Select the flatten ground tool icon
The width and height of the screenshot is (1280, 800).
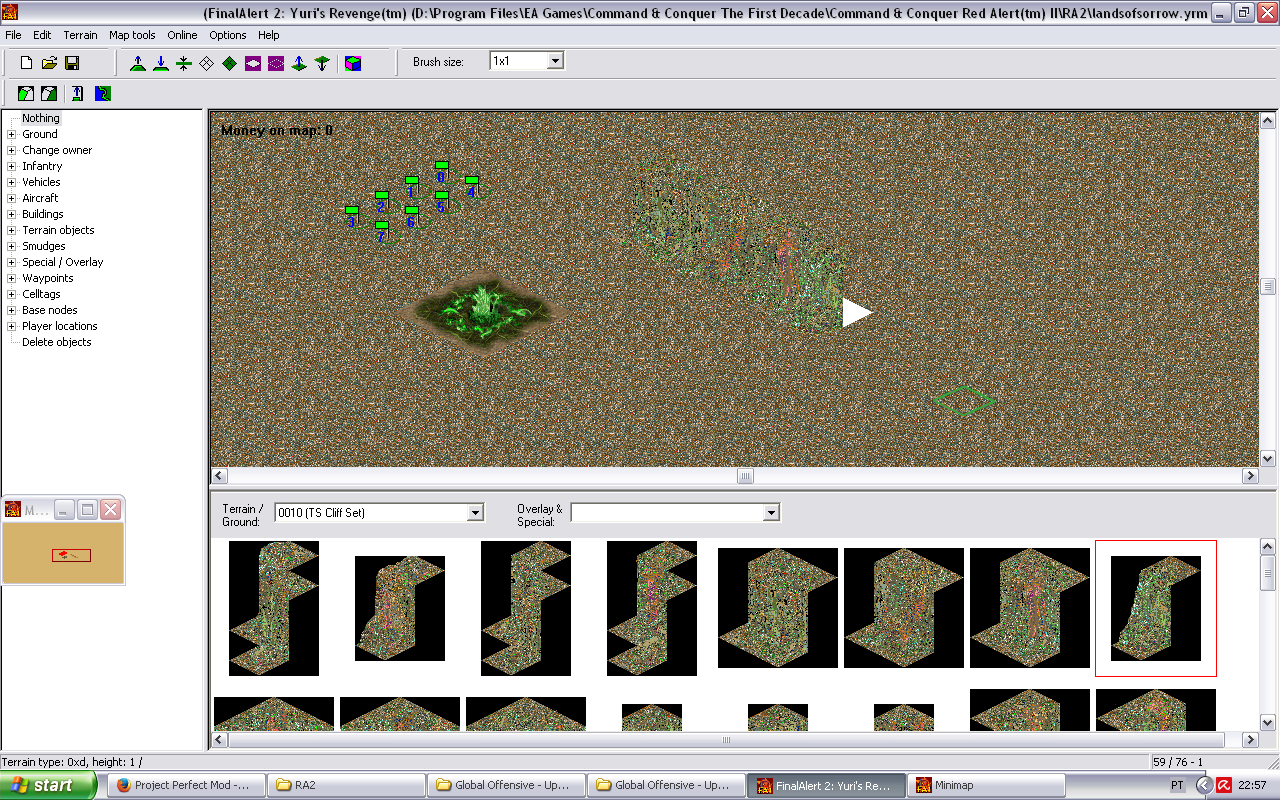(x=184, y=63)
